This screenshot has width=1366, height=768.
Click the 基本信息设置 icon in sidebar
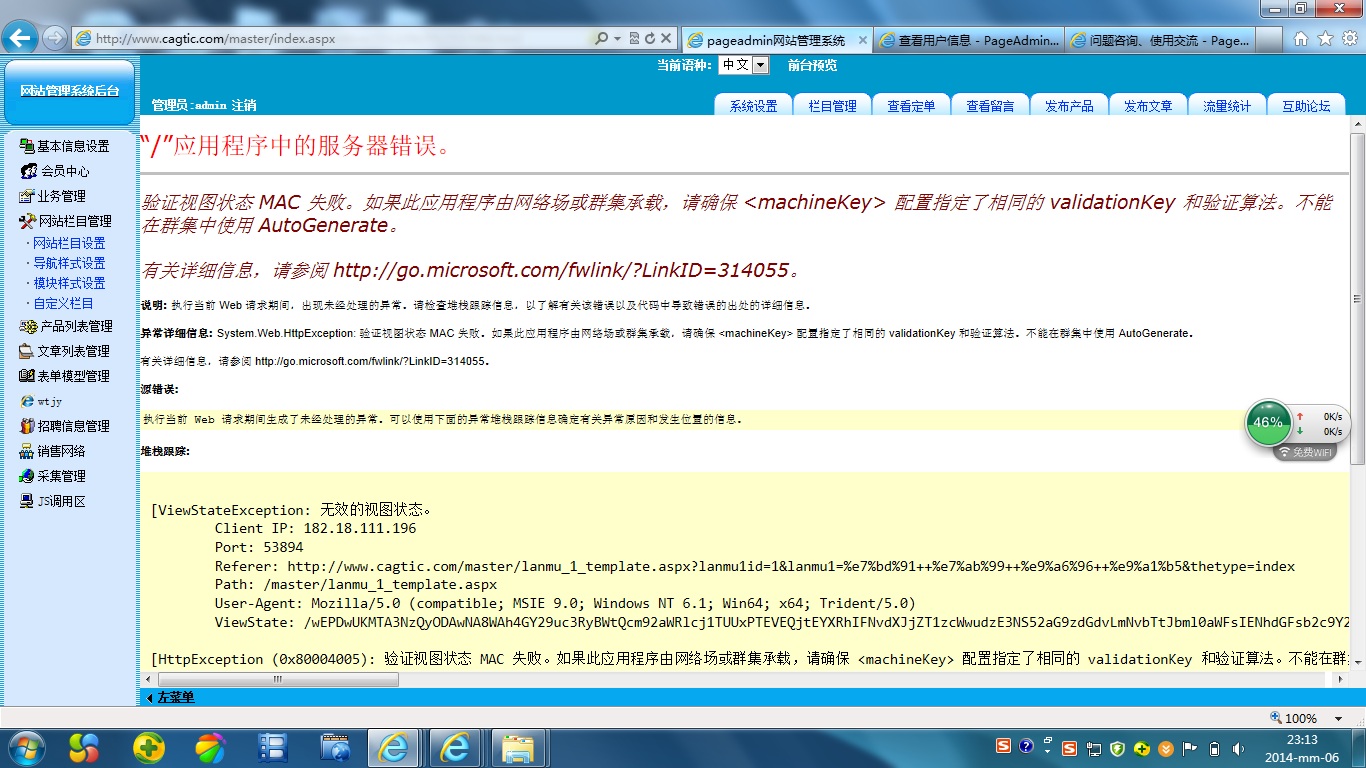tap(27, 146)
